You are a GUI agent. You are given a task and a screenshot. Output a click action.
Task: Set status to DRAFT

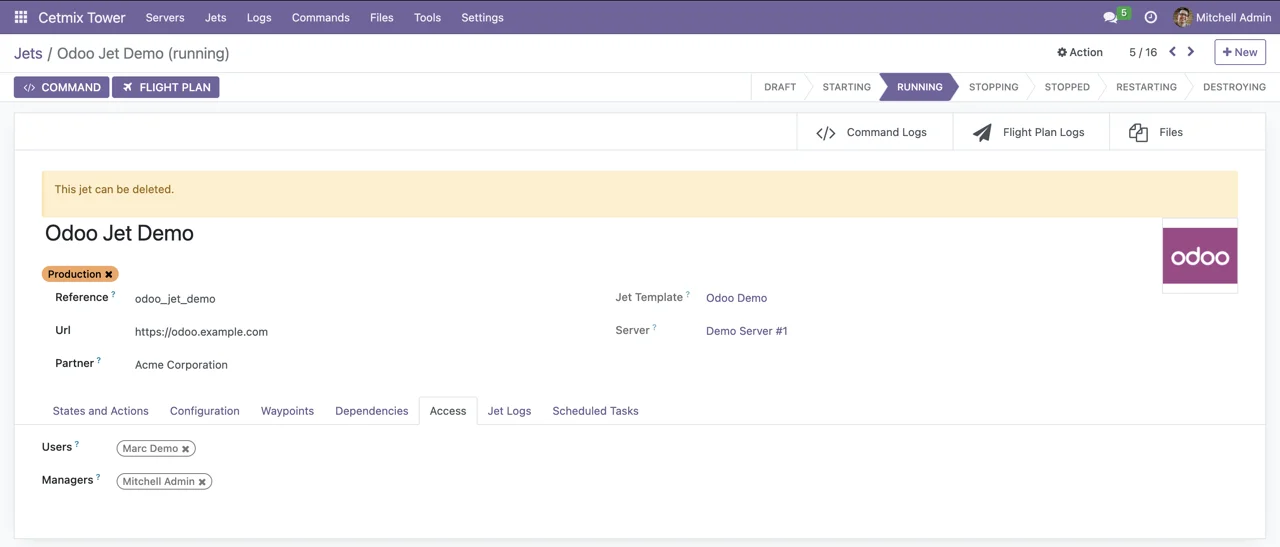coord(780,87)
